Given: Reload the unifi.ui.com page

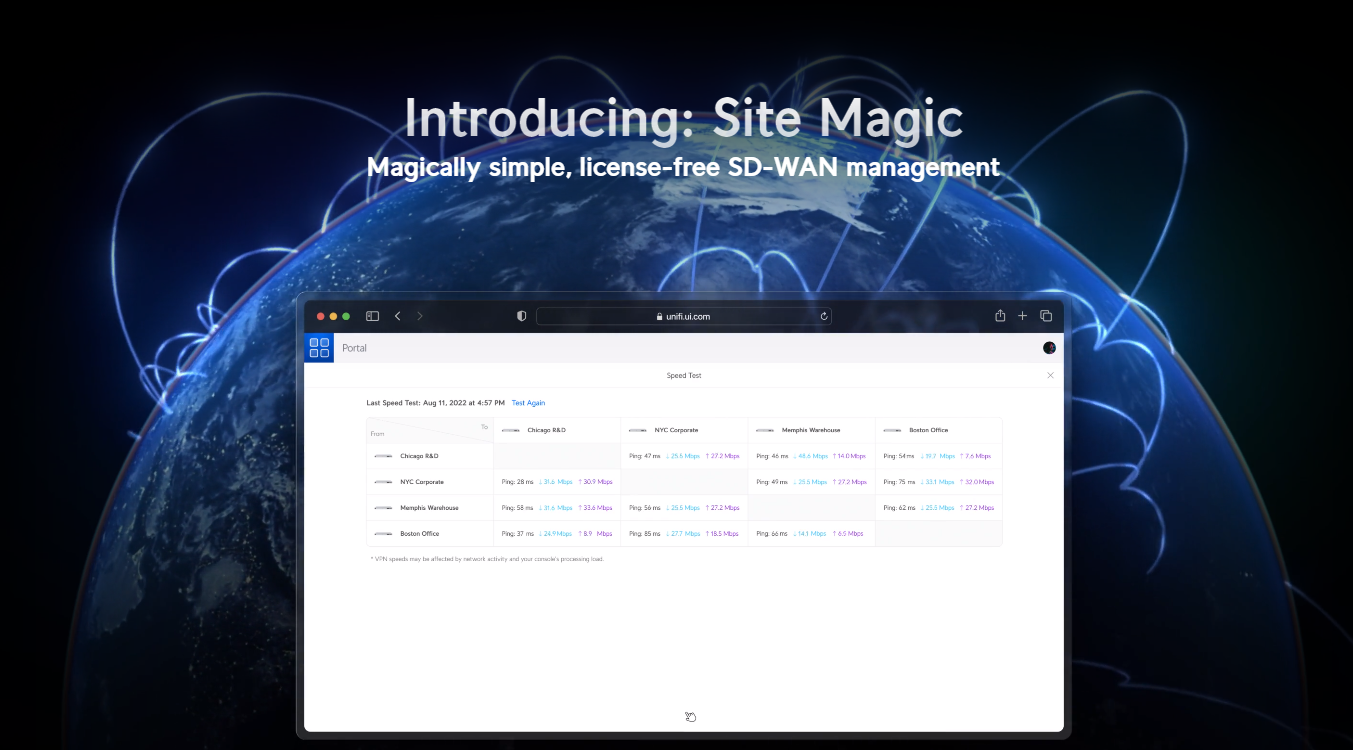Looking at the screenshot, I should [823, 315].
